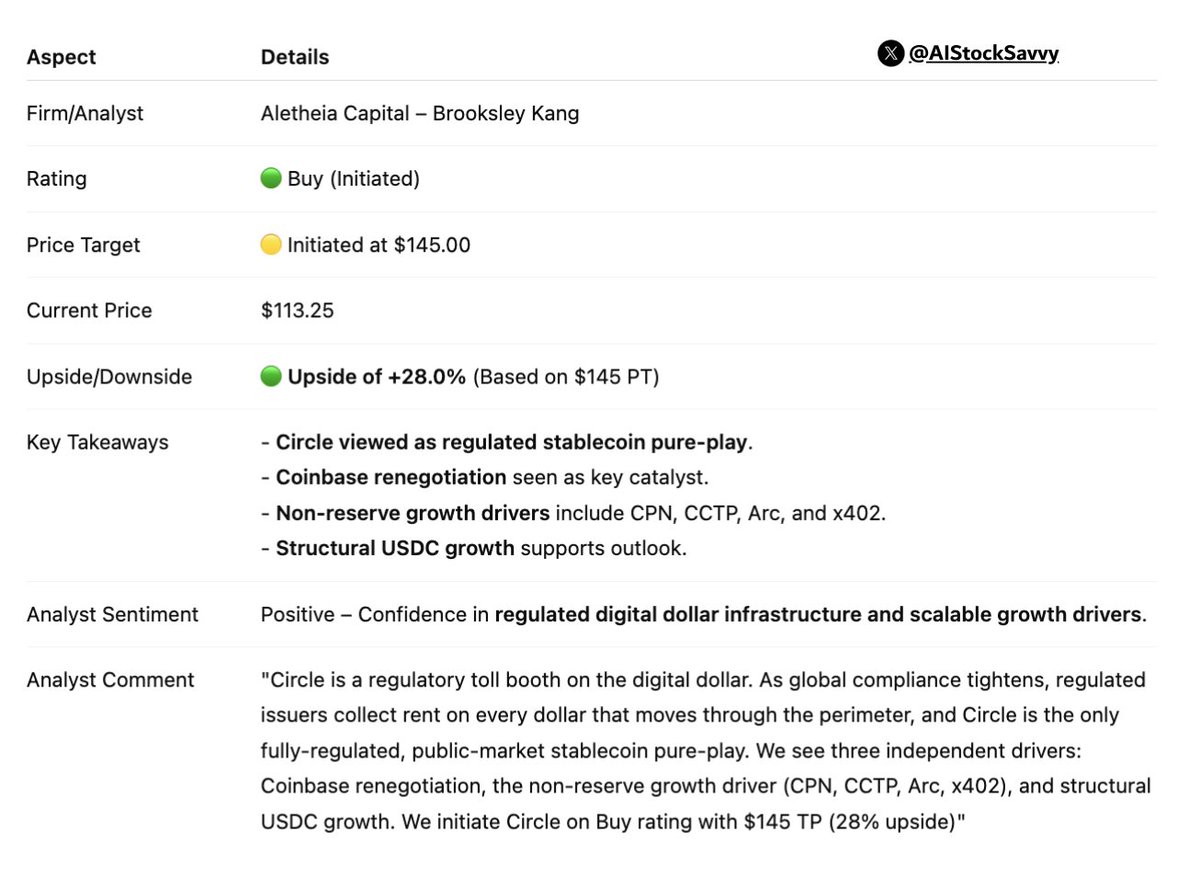1200x877 pixels.
Task: Click the Analyst Comment row label
Action: tap(110, 680)
